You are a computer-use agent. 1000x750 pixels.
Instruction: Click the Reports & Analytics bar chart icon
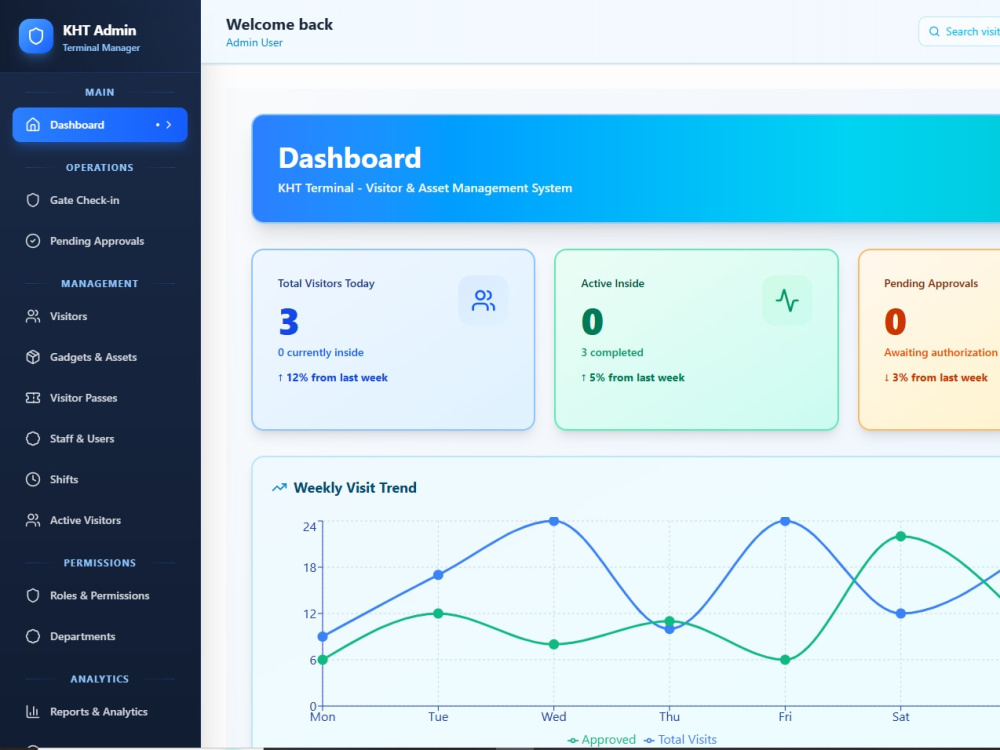point(33,712)
